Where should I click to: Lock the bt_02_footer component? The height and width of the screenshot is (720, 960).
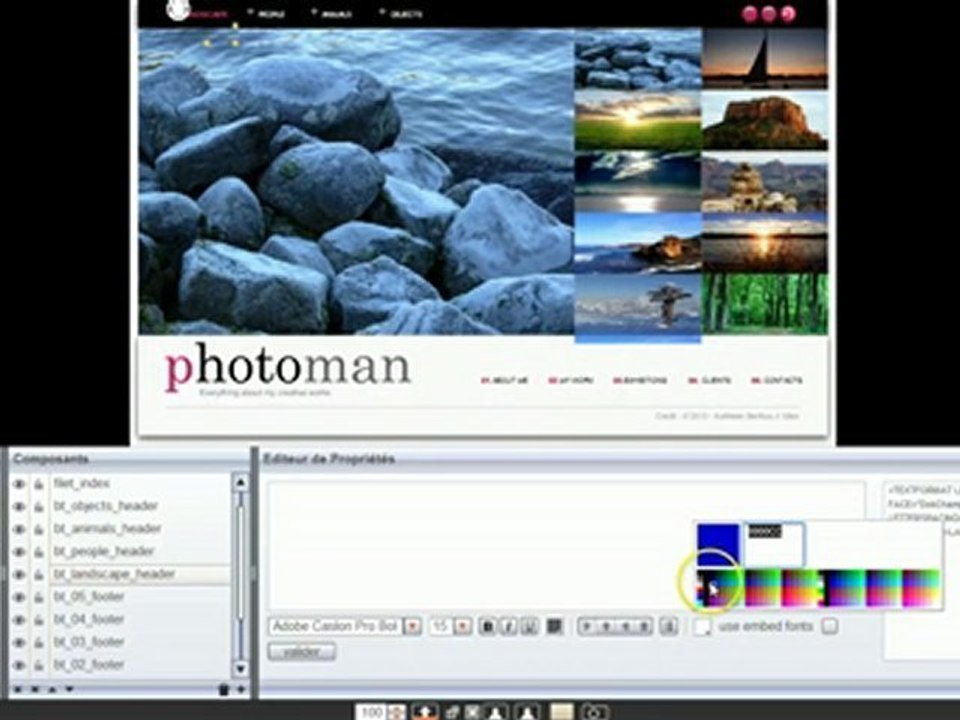tap(39, 665)
